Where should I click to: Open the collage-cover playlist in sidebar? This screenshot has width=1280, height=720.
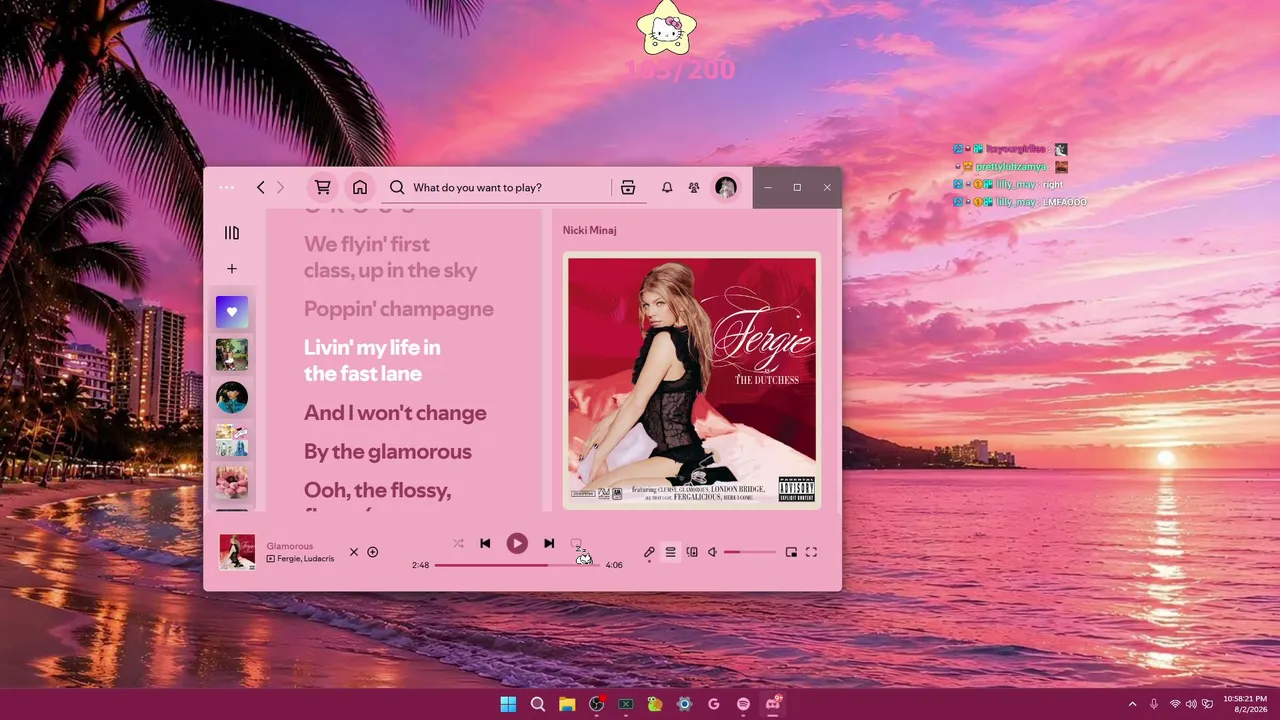(x=232, y=440)
